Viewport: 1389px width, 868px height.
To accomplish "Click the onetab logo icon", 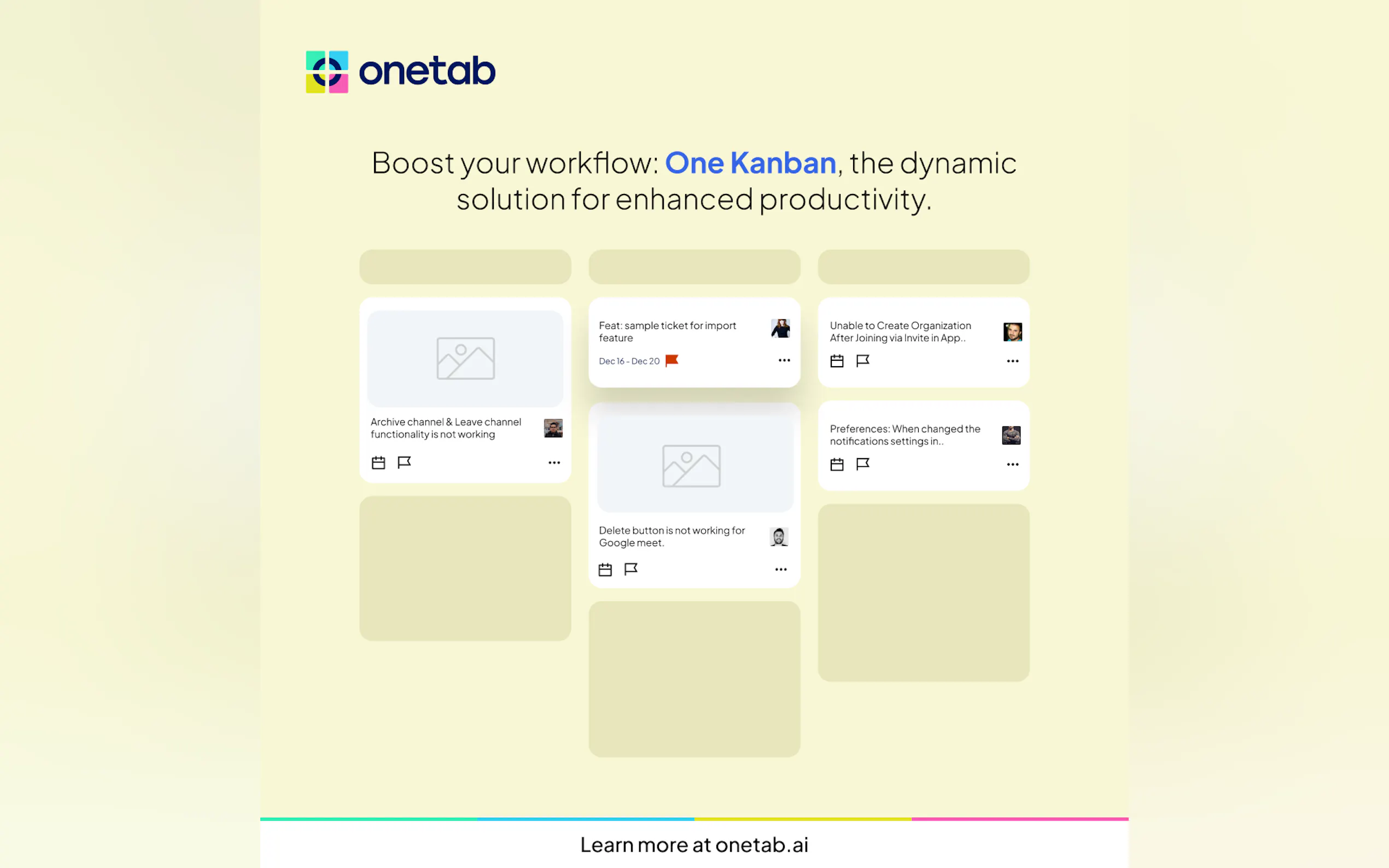I will (326, 72).
